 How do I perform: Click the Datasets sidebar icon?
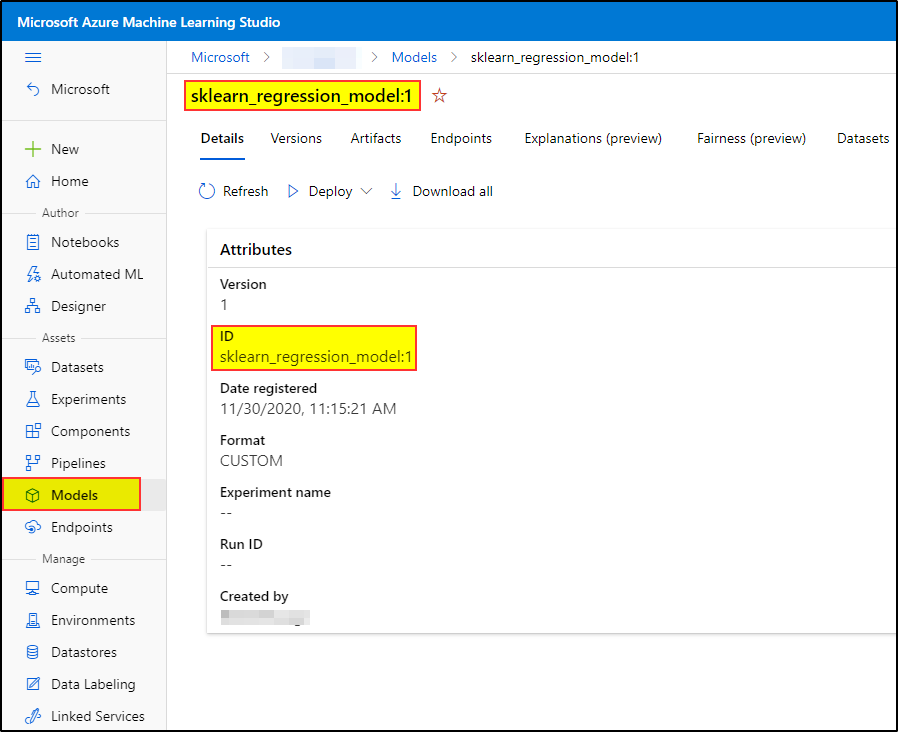click(x=33, y=367)
